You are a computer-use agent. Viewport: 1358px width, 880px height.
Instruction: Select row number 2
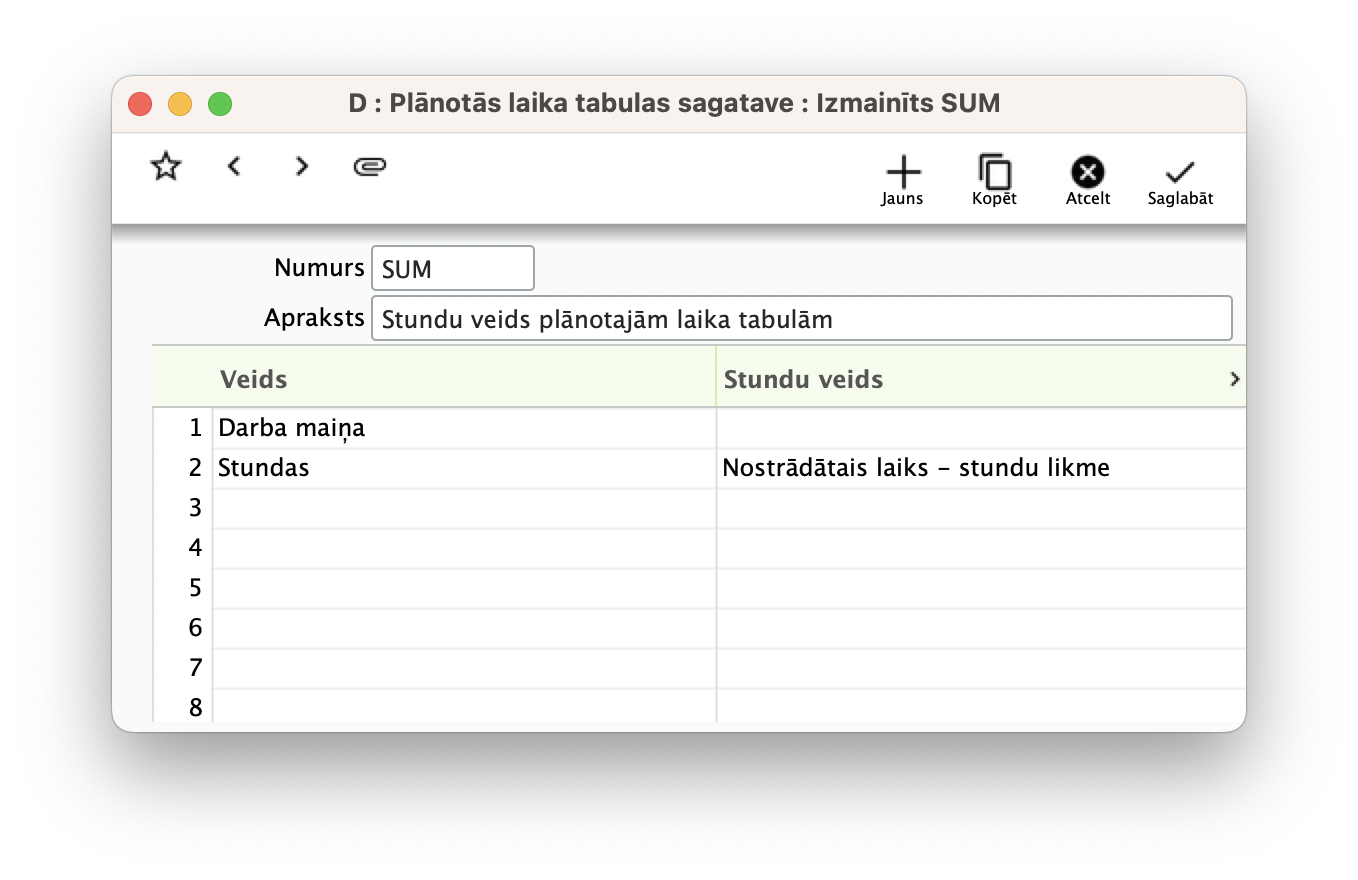[184, 468]
